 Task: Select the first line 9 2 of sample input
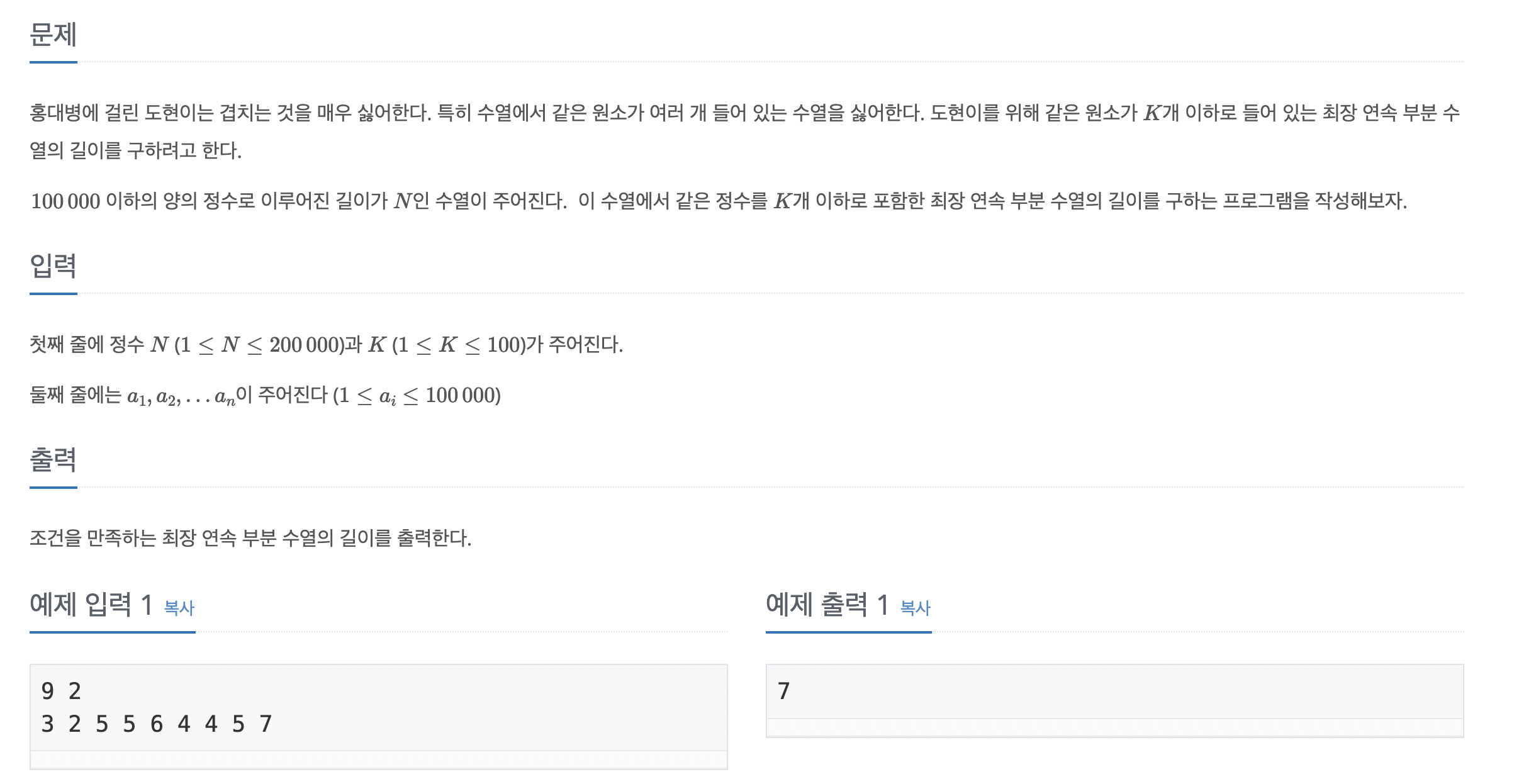pos(61,691)
